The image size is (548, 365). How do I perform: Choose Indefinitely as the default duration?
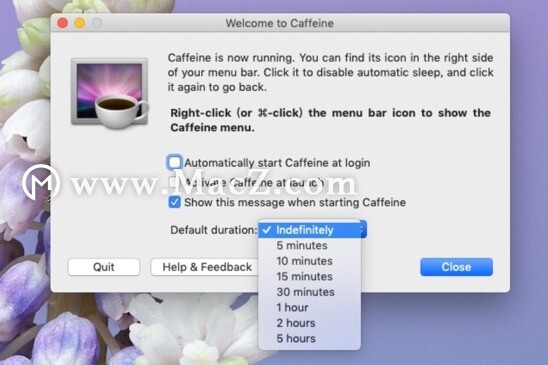coord(309,230)
